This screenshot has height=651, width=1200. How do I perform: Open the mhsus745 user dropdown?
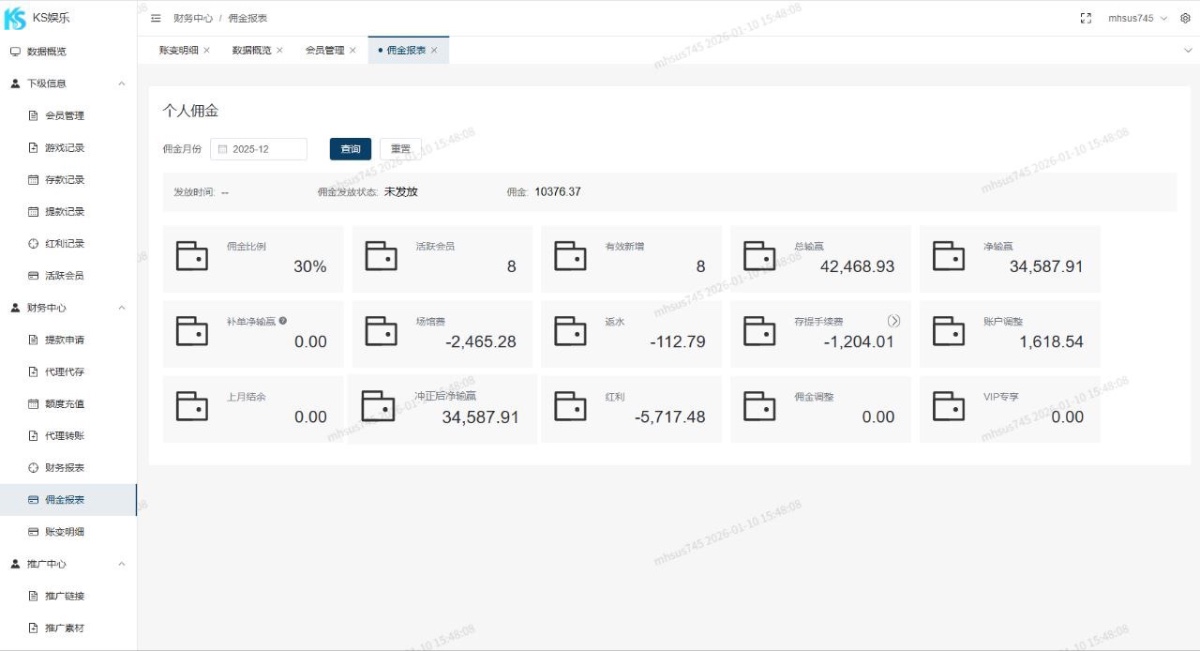point(1137,18)
